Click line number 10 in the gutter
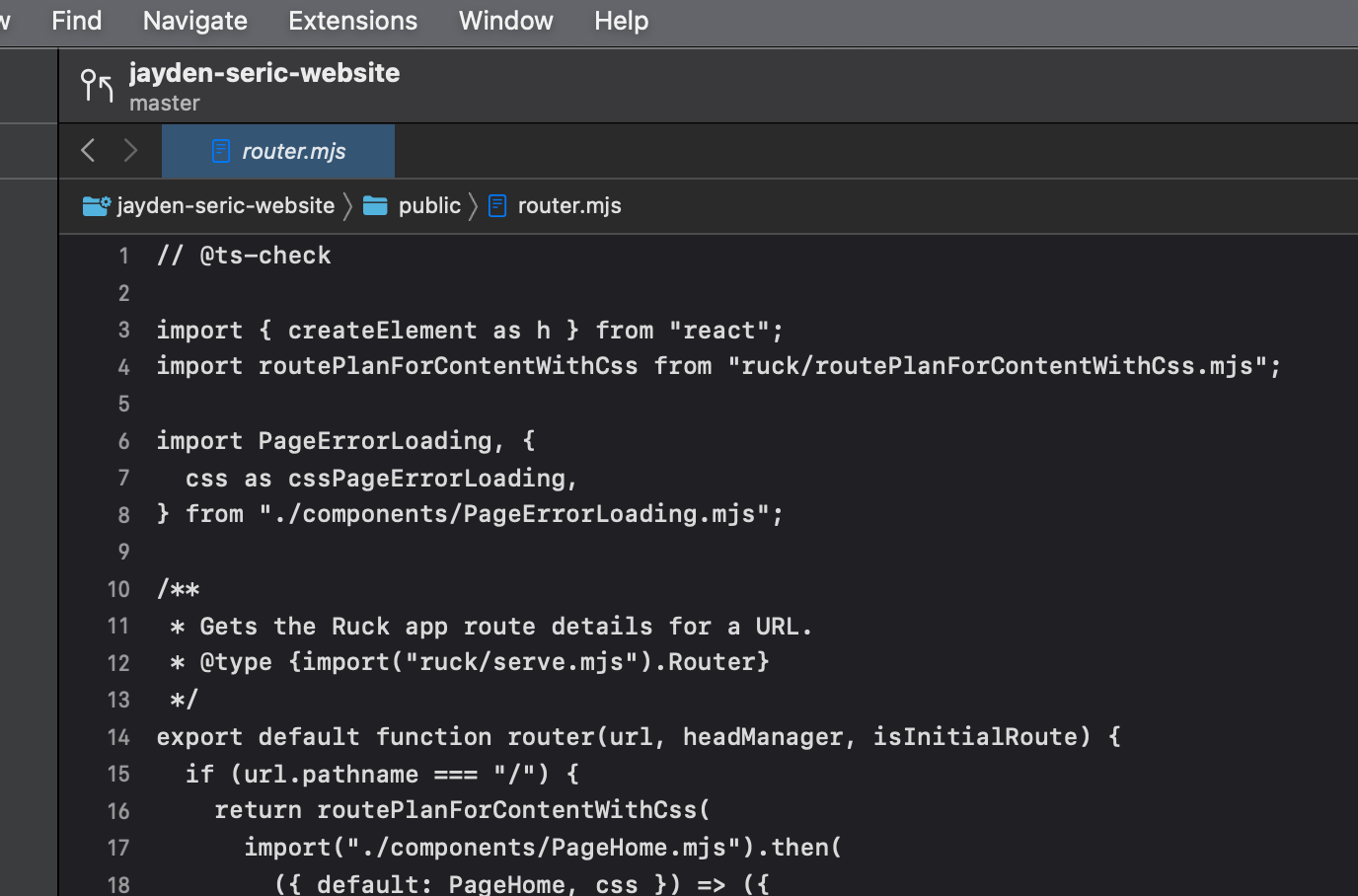This screenshot has width=1358, height=896. coord(118,589)
